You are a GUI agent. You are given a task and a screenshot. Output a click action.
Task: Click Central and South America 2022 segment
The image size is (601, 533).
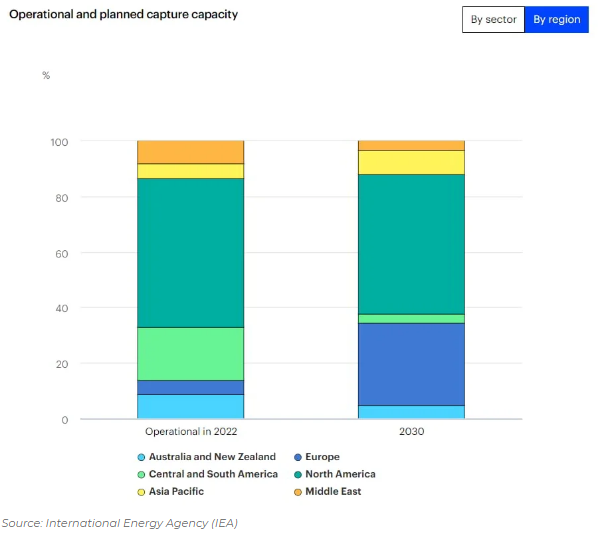click(190, 353)
